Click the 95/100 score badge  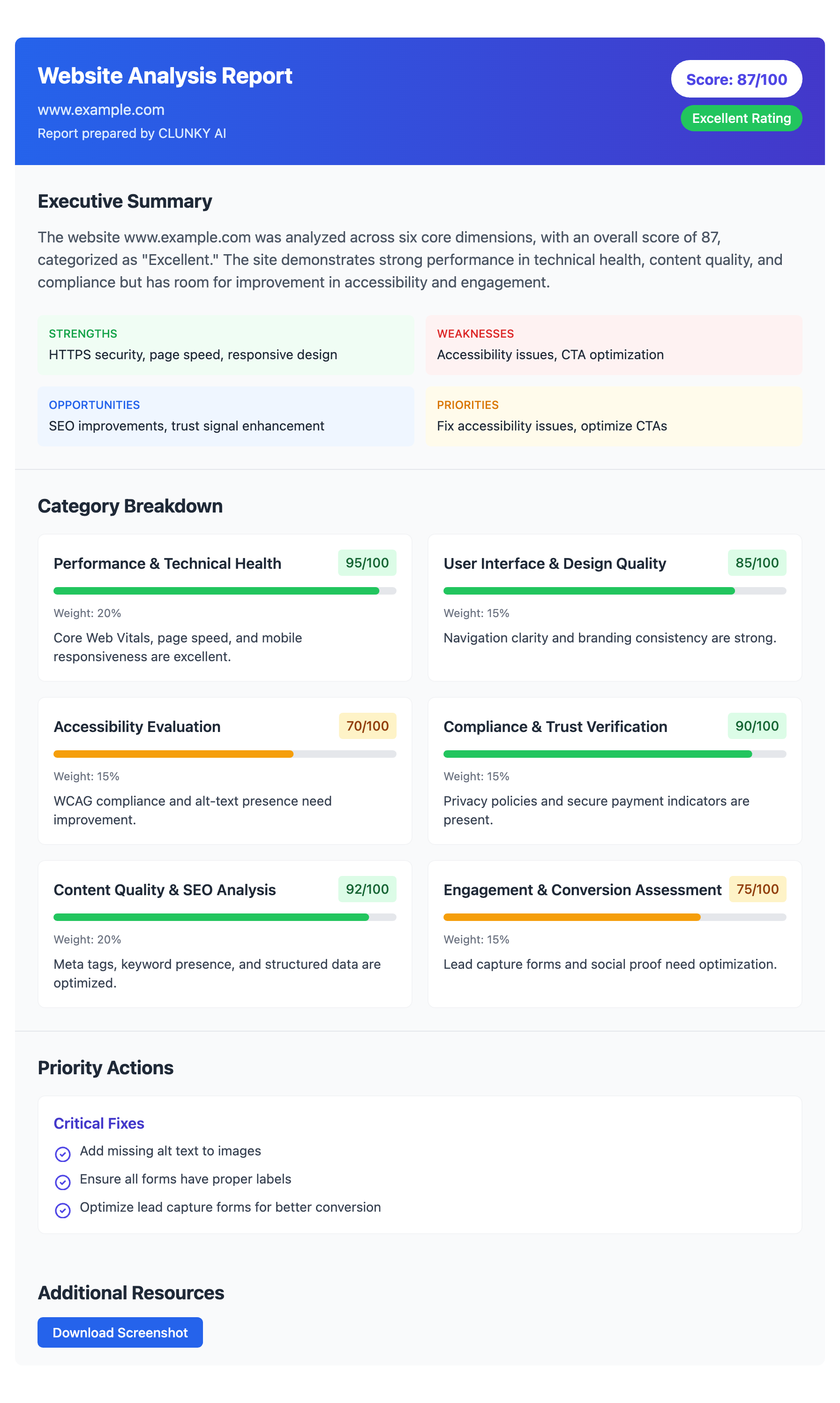pyautogui.click(x=367, y=563)
